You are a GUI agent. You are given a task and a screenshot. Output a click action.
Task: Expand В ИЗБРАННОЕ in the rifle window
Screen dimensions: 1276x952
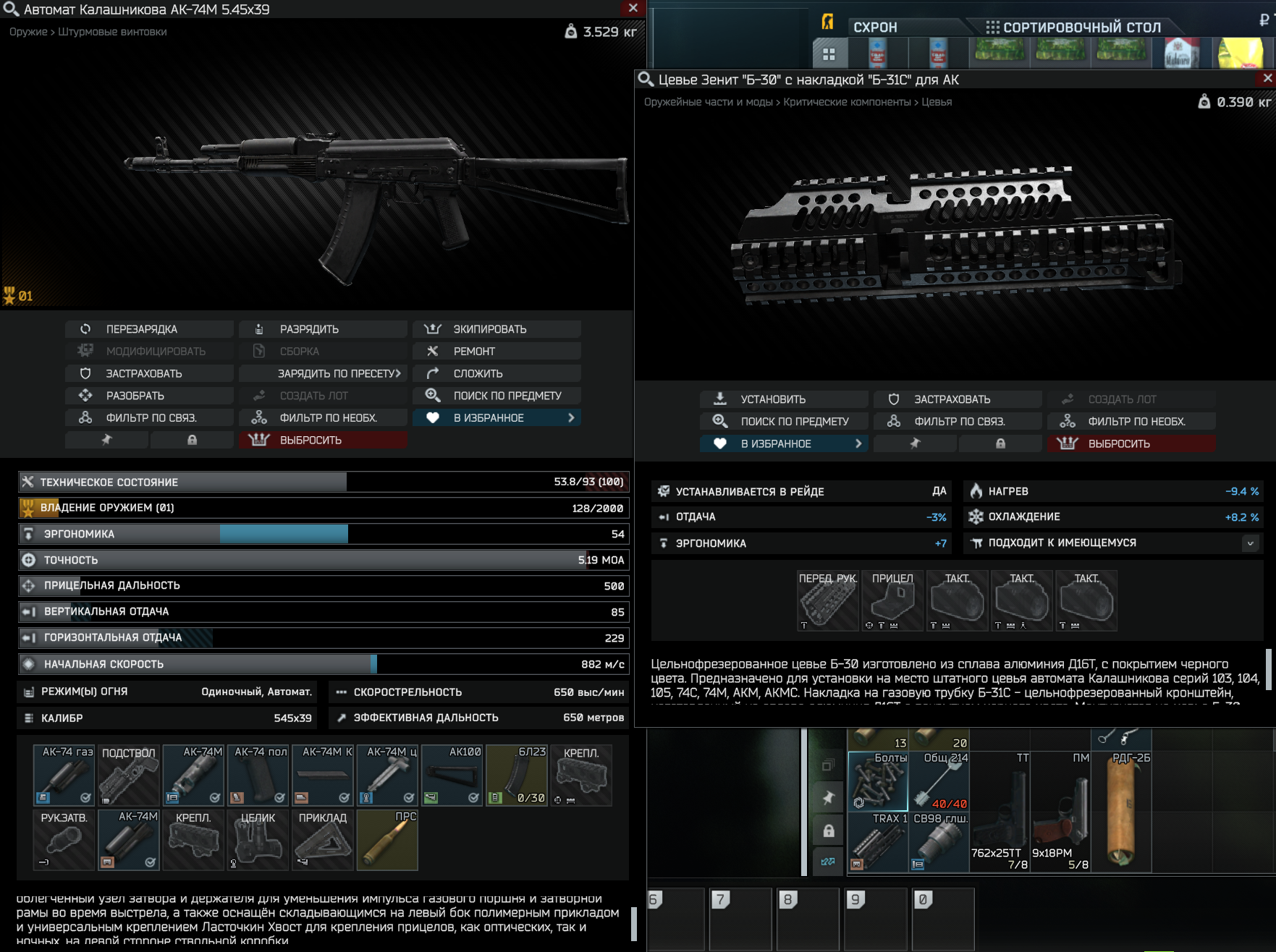pos(497,418)
